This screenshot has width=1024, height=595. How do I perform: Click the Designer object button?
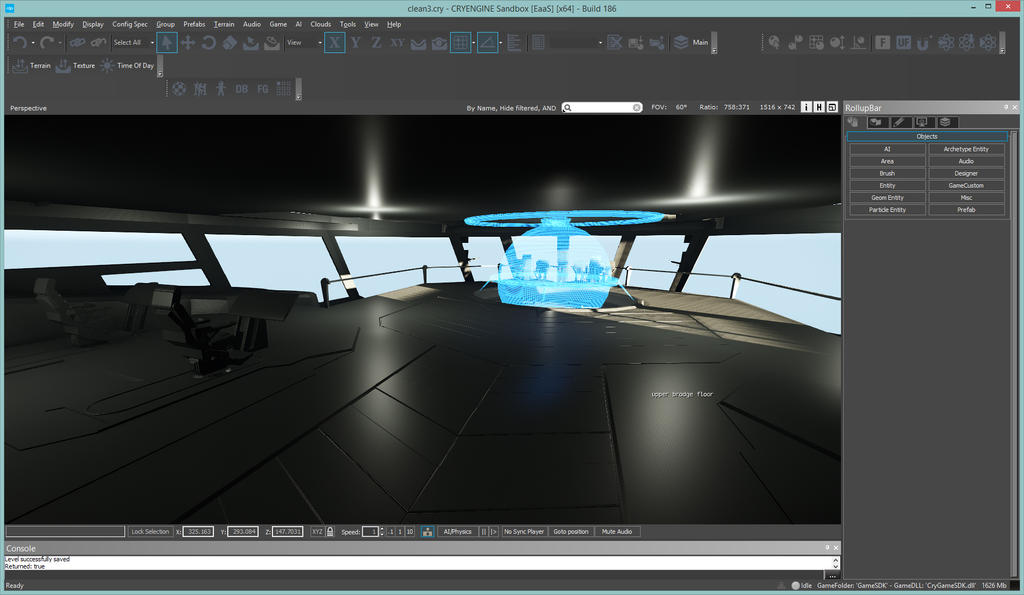coord(966,173)
